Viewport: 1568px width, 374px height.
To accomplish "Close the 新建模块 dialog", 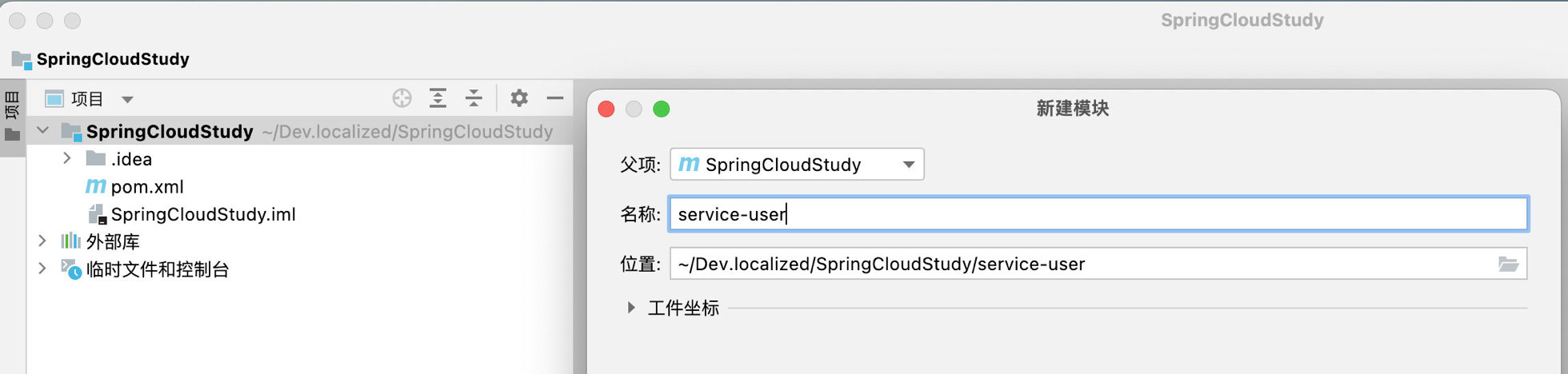I will tap(606, 109).
